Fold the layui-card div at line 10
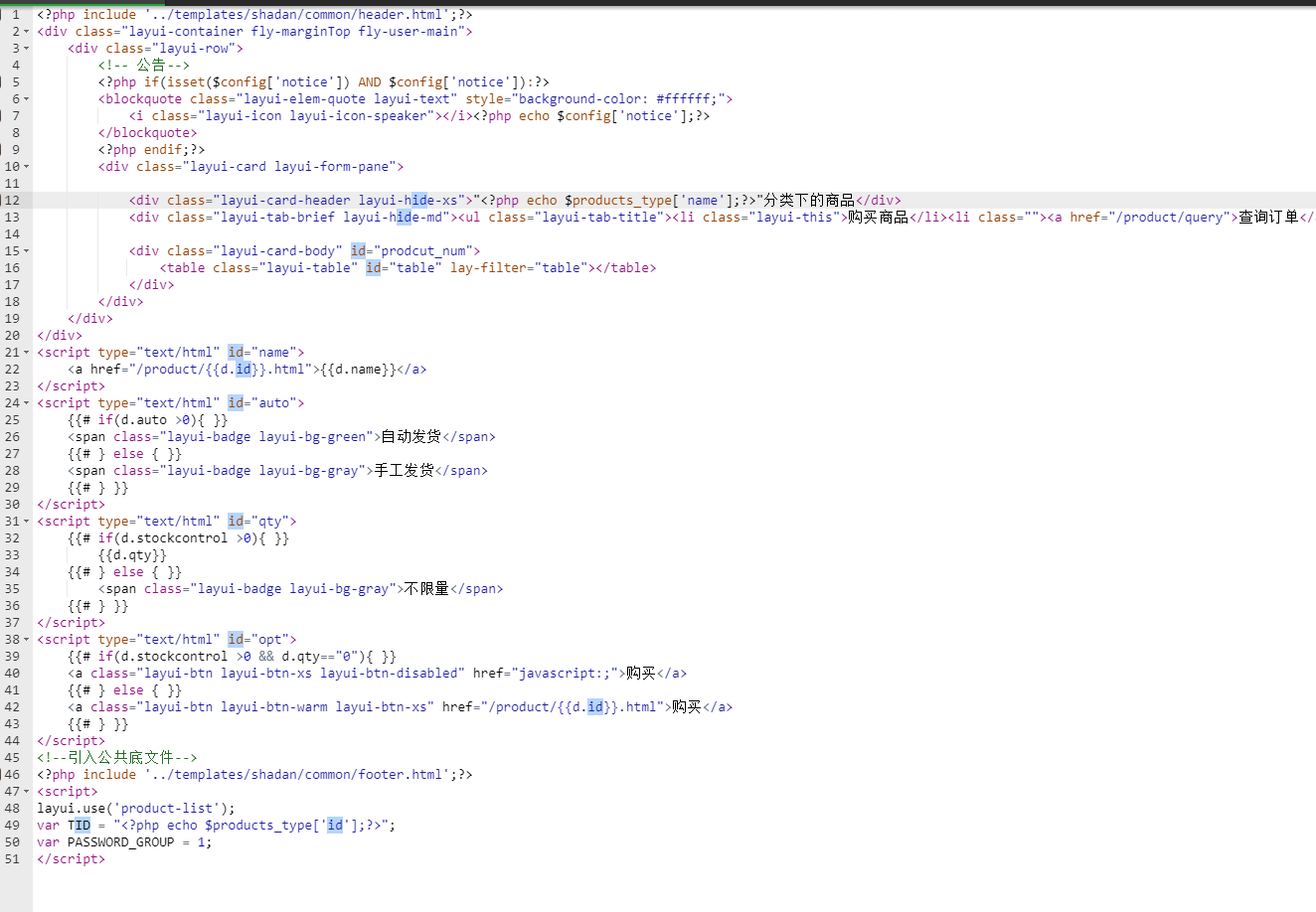The width and height of the screenshot is (1316, 912). point(27,167)
